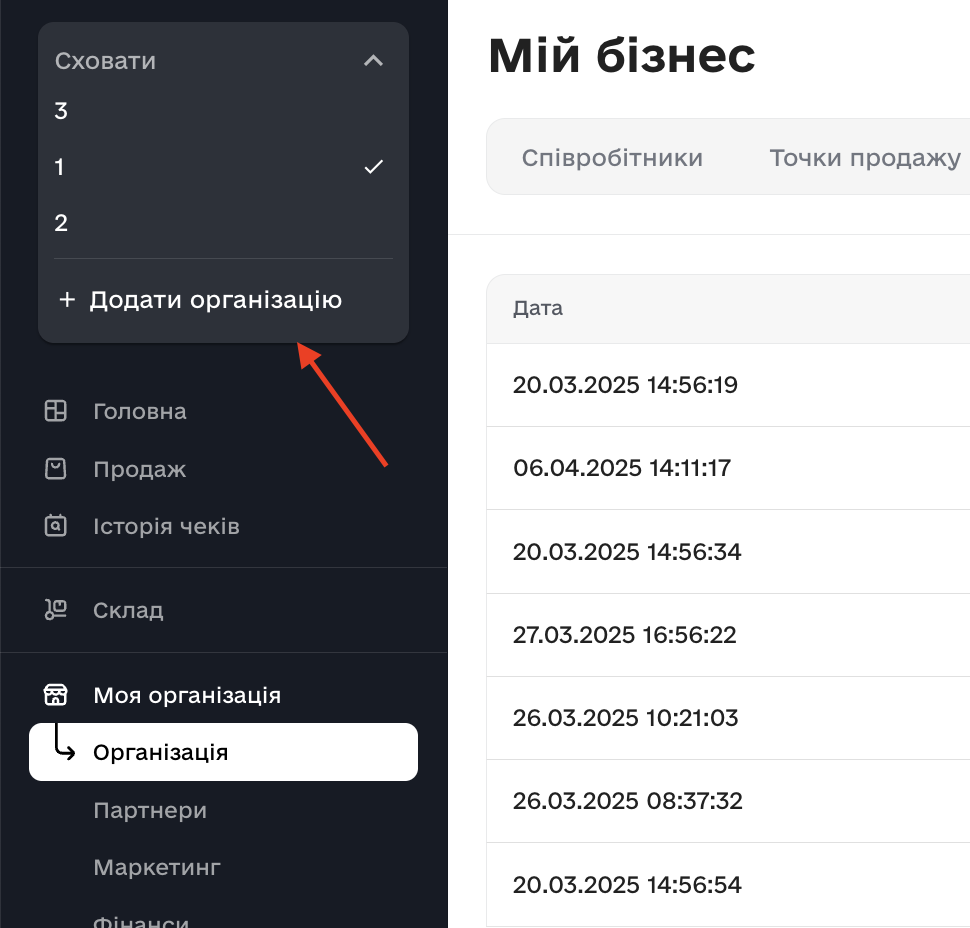
Task: Choose organization 1 in the dropdown
Action: [60, 167]
